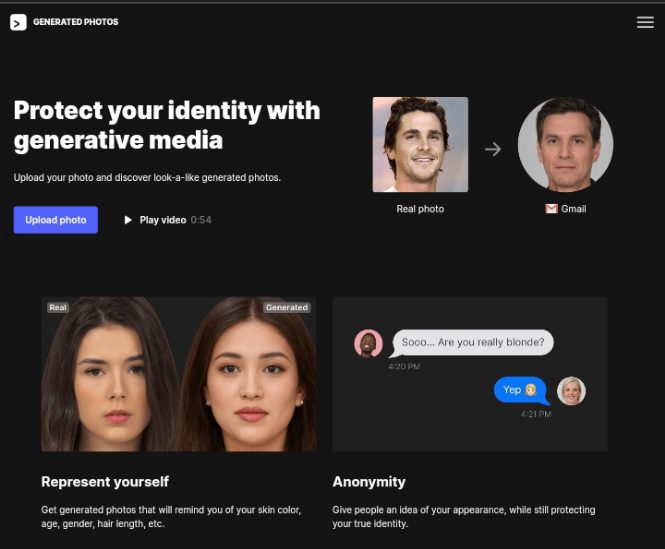Click the Generated Photos logo icon
Screen dimensions: 665x549
pyautogui.click(x=18, y=22)
